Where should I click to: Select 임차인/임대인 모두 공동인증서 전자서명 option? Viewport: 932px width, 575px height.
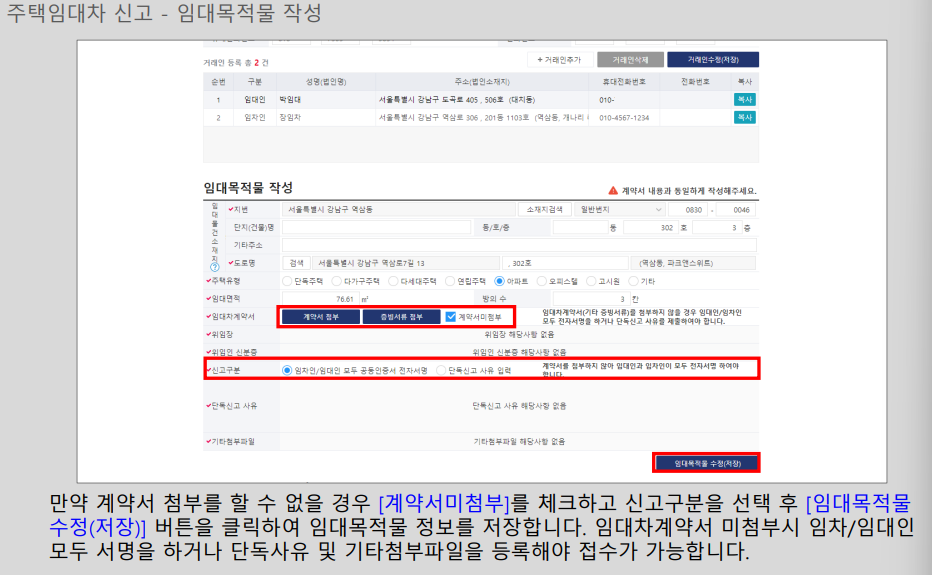point(287,370)
